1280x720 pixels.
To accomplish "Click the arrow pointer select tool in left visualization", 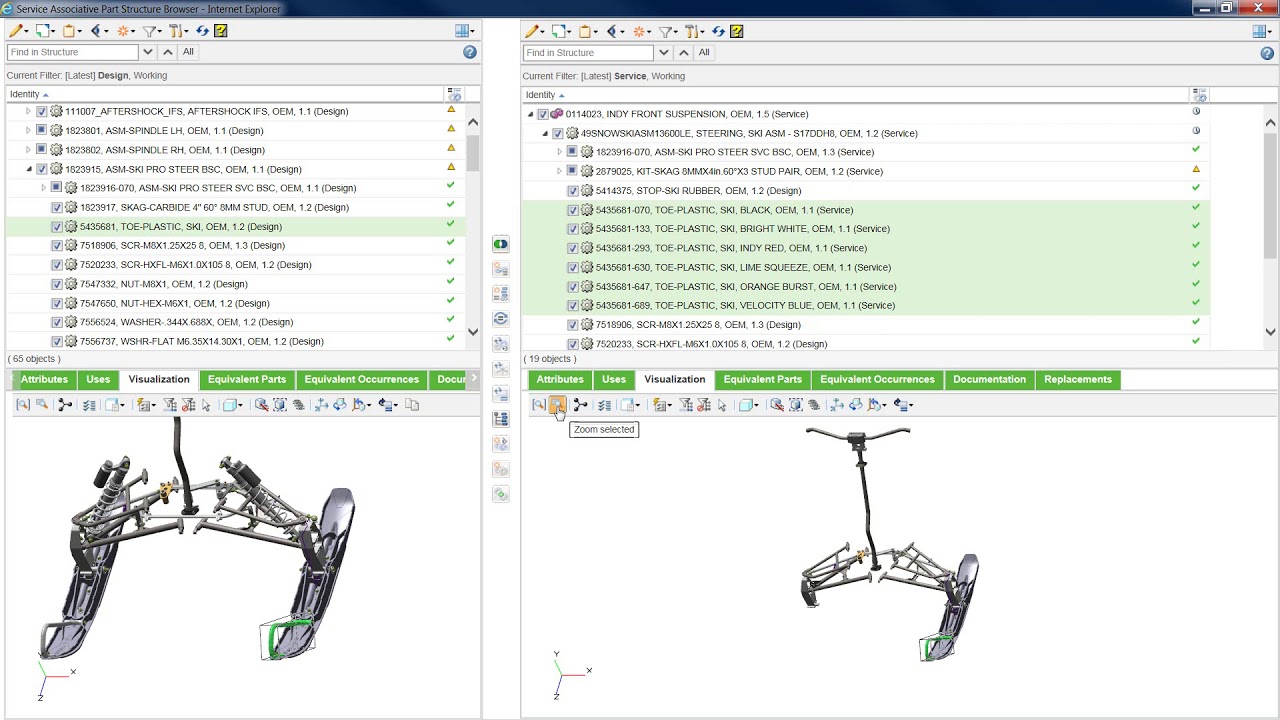I will pos(206,405).
